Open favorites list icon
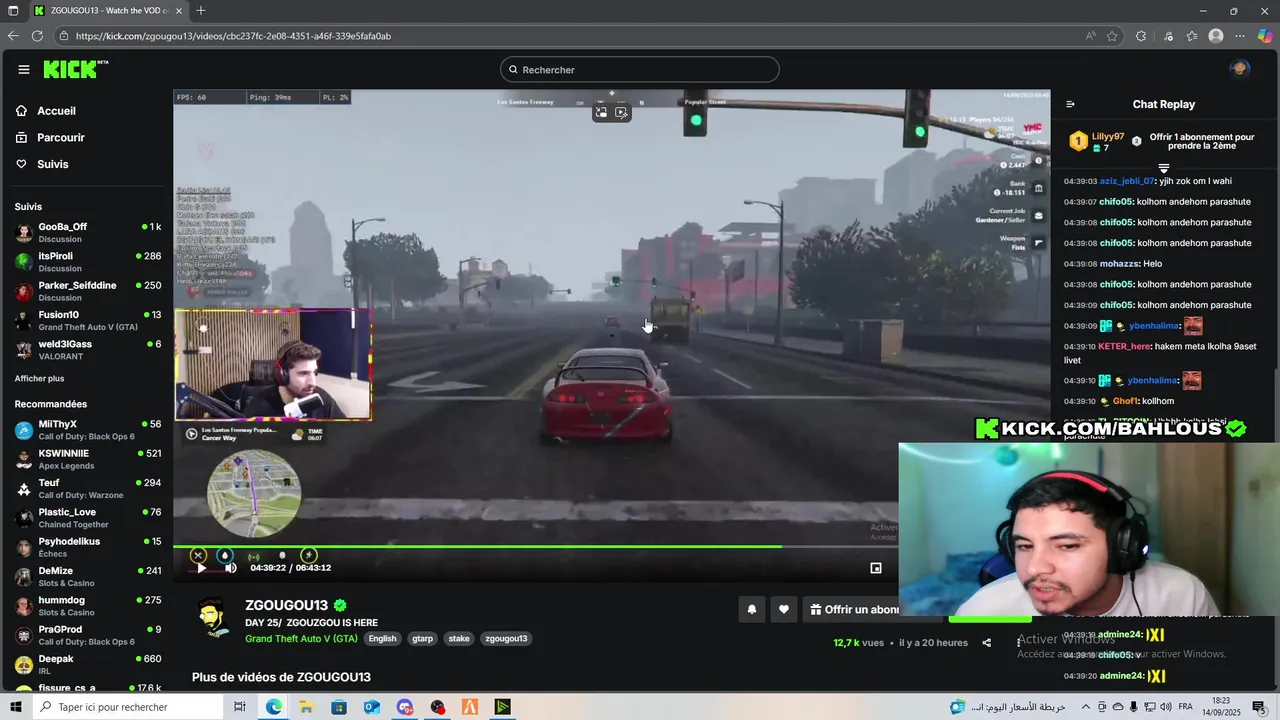 pyautogui.click(x=1192, y=36)
